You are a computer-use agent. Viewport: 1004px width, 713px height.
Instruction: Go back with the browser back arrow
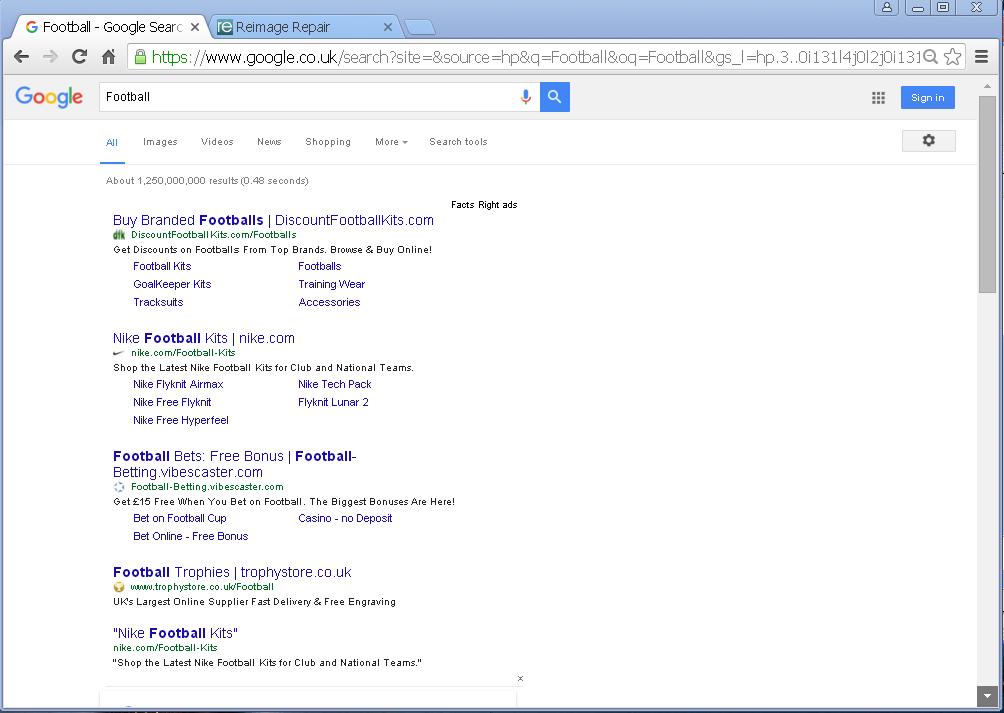[x=21, y=57]
